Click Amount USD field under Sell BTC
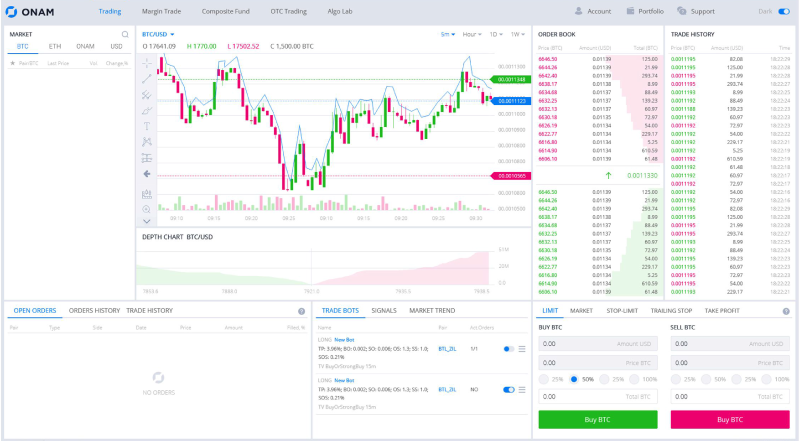Image resolution: width=800 pixels, height=441 pixels. click(730, 344)
